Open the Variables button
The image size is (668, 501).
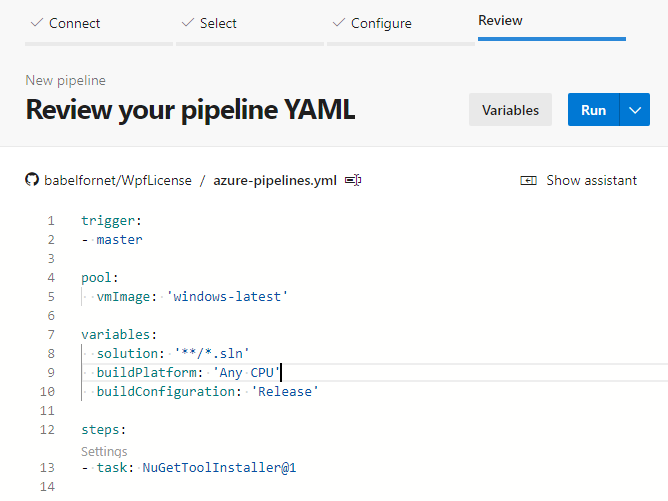(510, 110)
